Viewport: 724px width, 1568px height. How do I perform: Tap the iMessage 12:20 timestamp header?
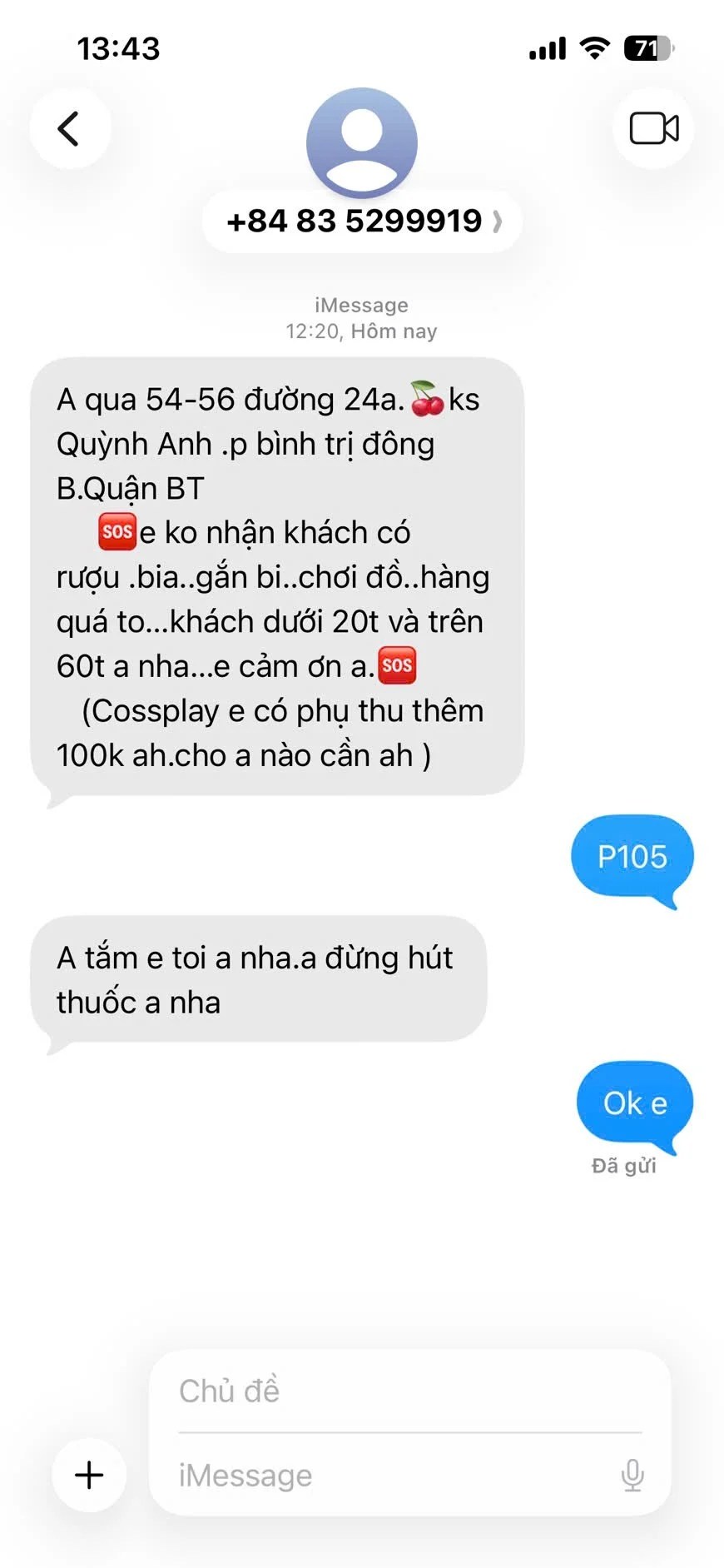point(362,318)
